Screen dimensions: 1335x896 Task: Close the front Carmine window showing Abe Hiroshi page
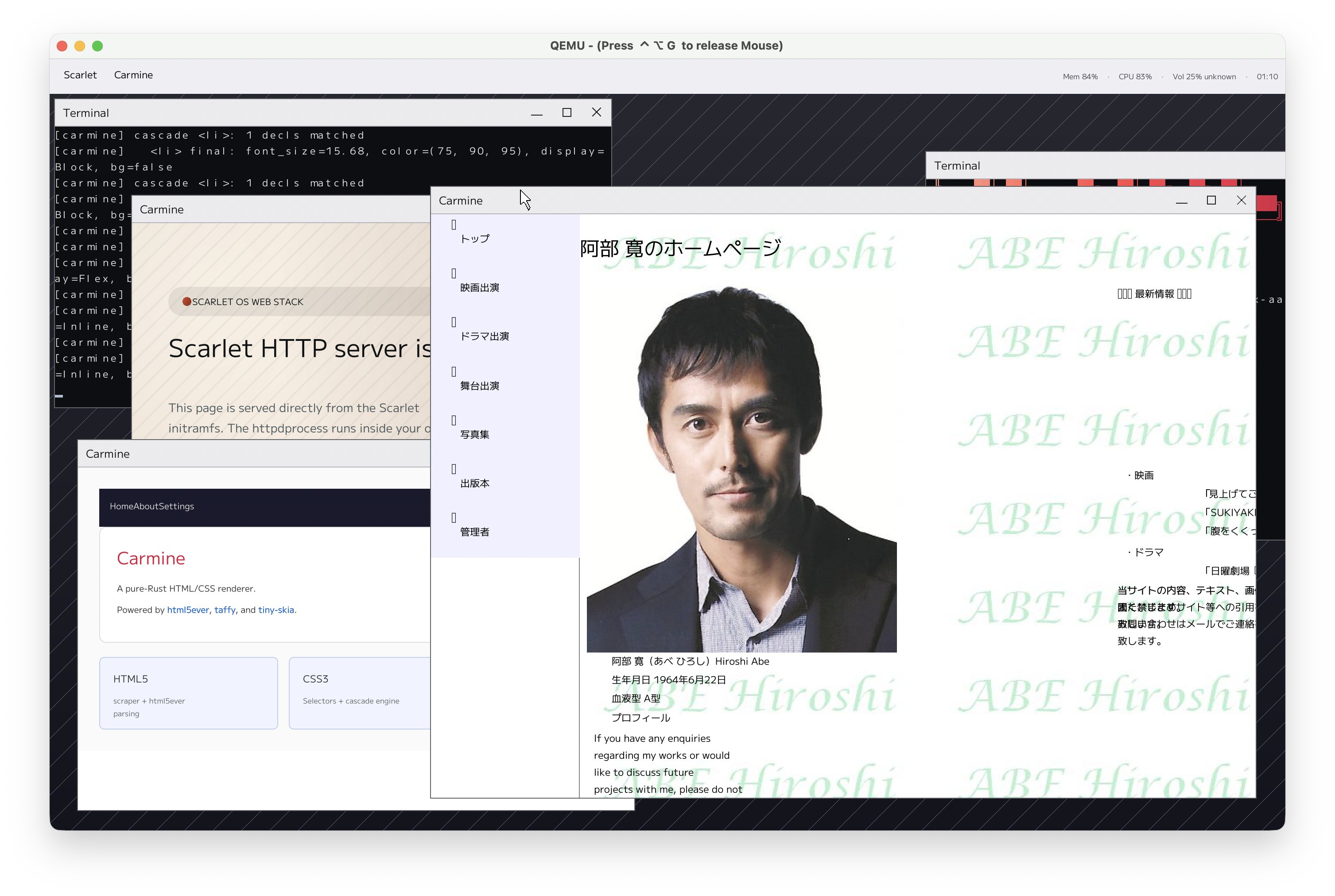click(1241, 200)
